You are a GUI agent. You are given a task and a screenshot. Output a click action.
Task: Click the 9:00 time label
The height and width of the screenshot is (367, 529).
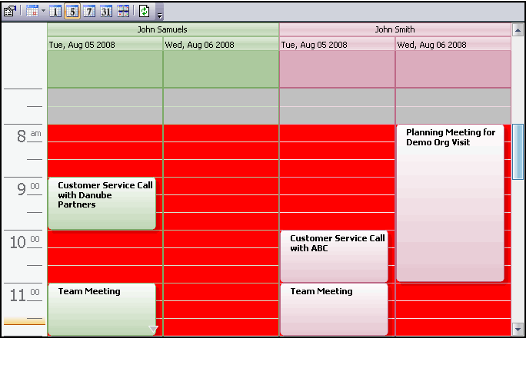(x=28, y=189)
